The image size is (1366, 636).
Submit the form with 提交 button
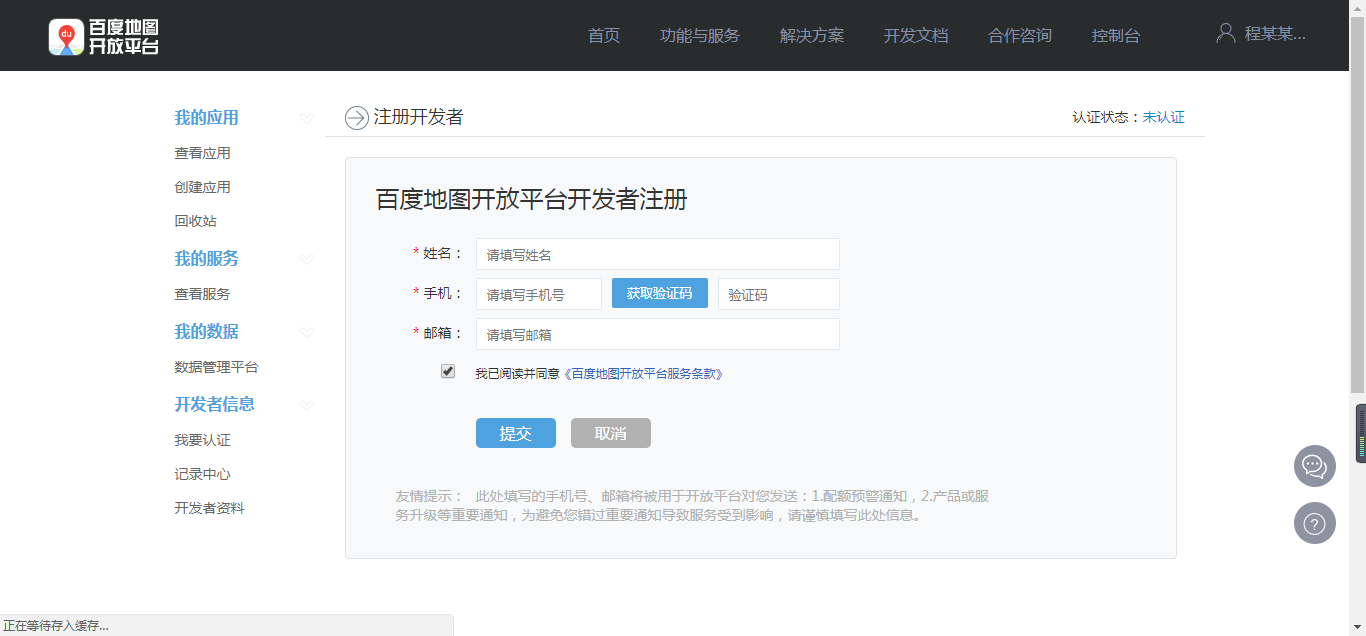pos(516,433)
